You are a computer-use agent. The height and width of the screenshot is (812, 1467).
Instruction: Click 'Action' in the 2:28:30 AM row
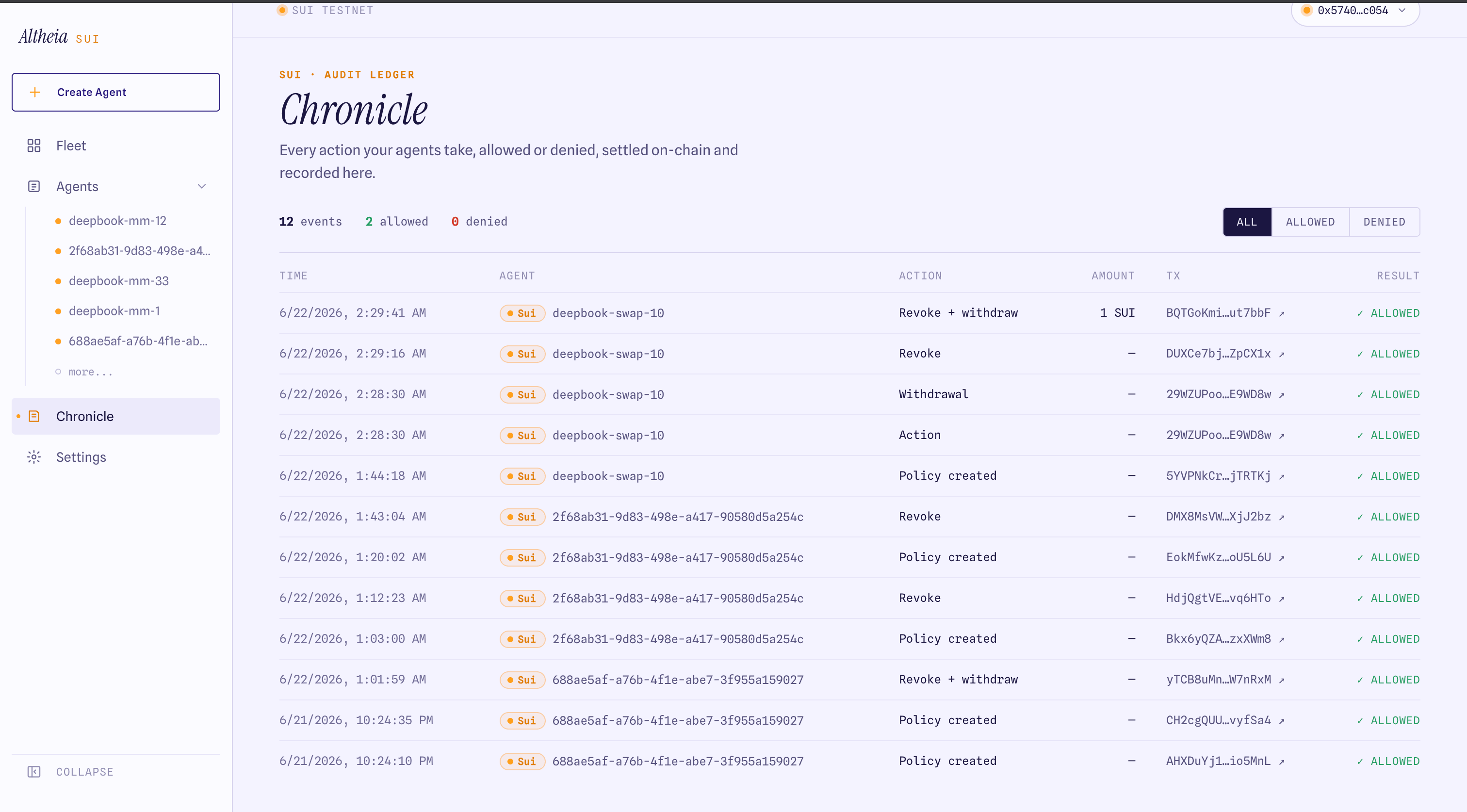(x=920, y=436)
